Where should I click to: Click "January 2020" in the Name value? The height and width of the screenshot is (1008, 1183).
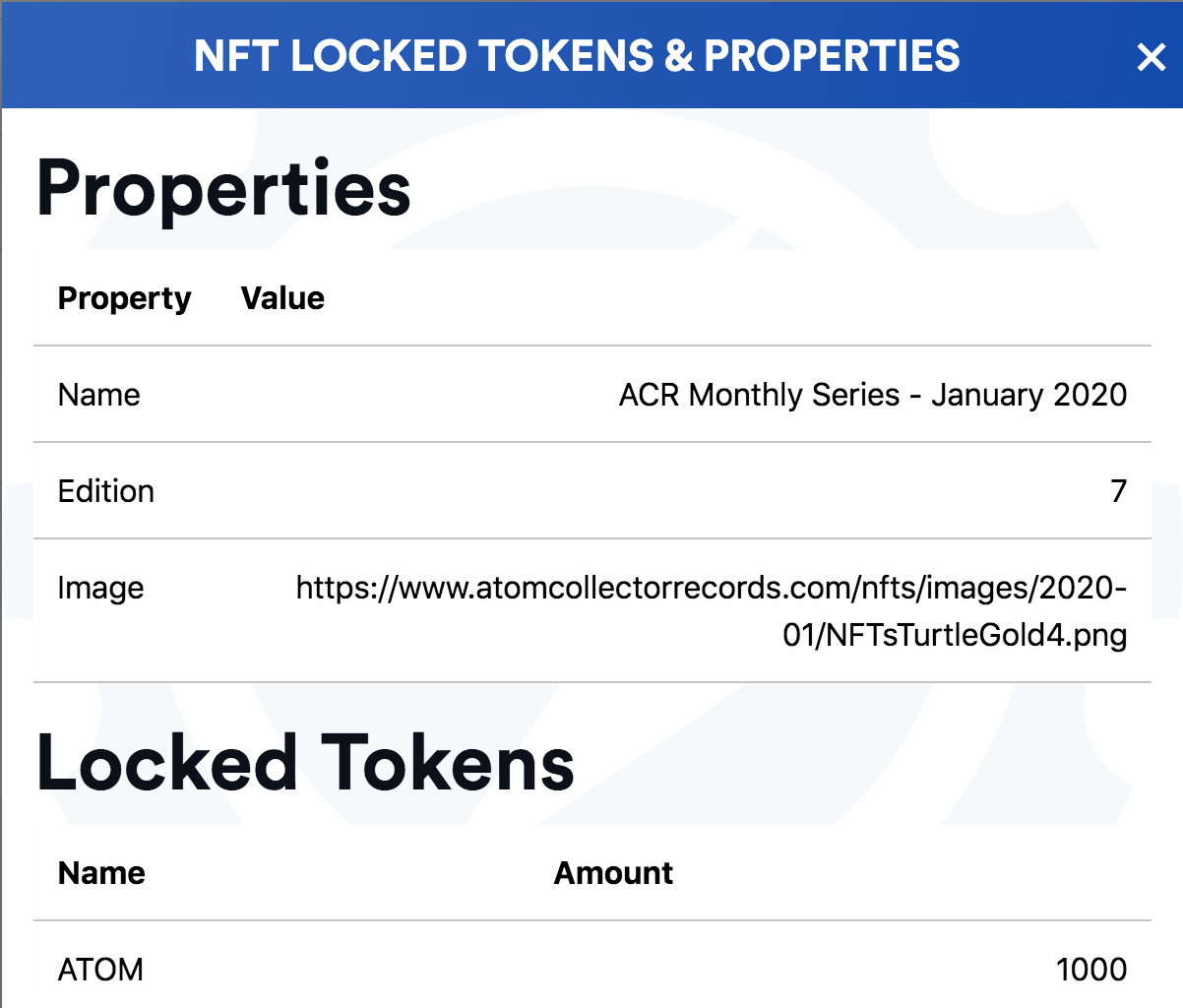1028,395
